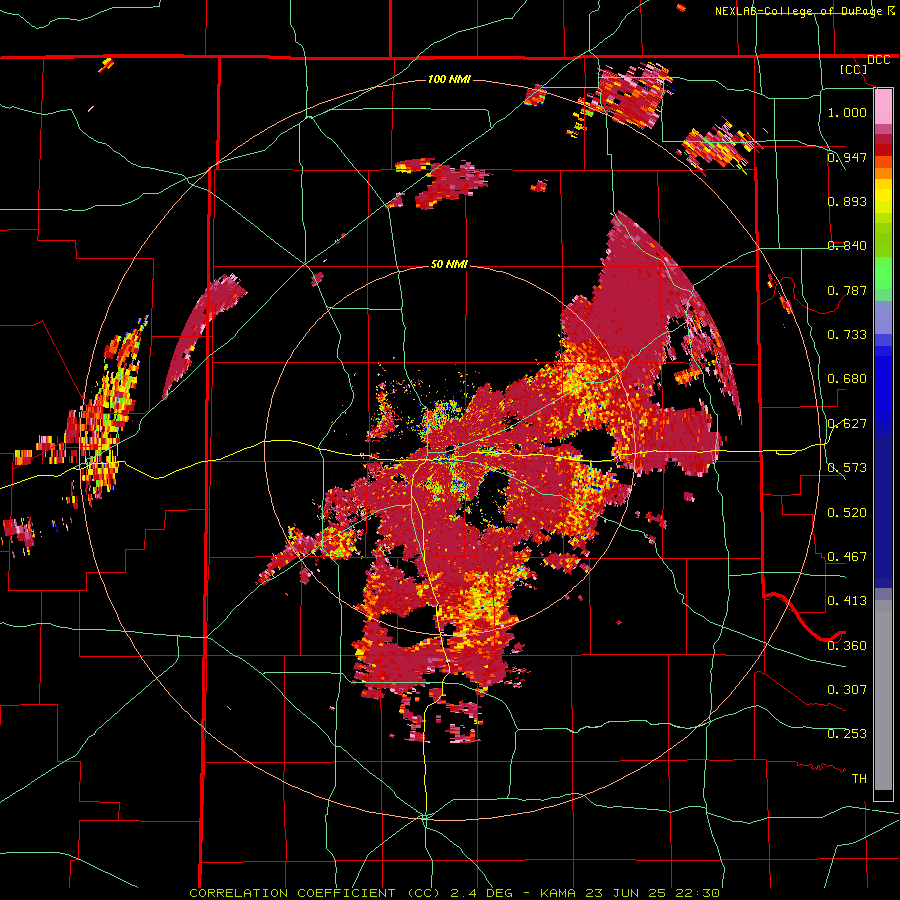Click the 0.520 scale value
The width and height of the screenshot is (900, 900).
tap(847, 513)
